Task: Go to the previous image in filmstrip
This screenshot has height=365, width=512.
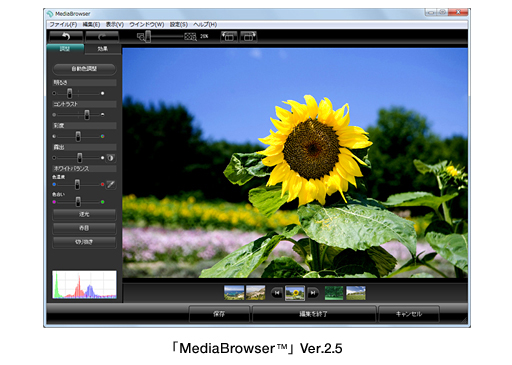Action: pos(277,293)
